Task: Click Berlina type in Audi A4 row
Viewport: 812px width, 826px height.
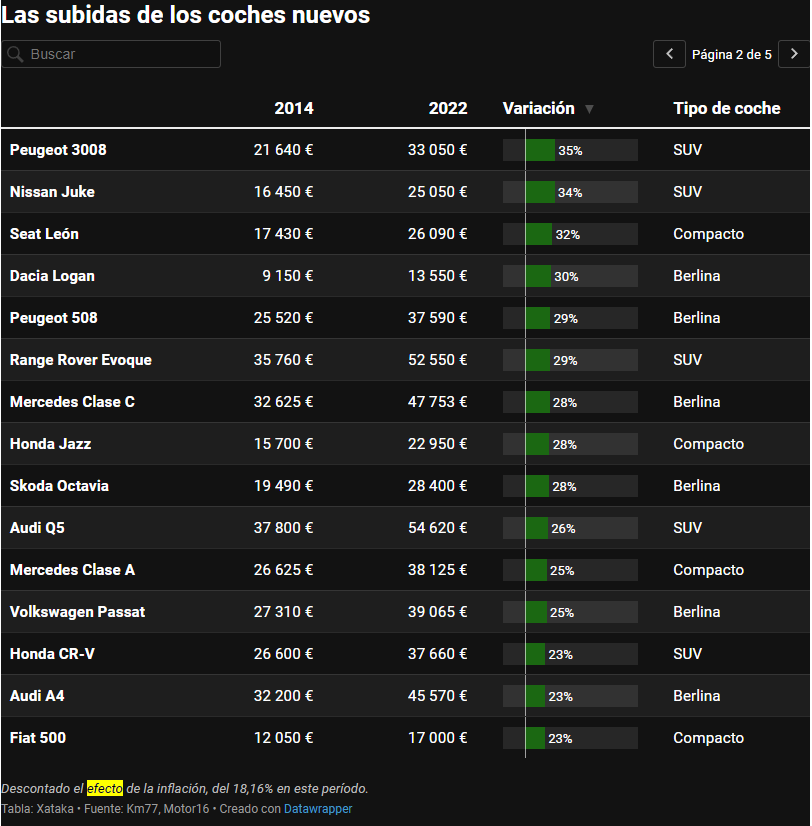Action: [x=697, y=696]
